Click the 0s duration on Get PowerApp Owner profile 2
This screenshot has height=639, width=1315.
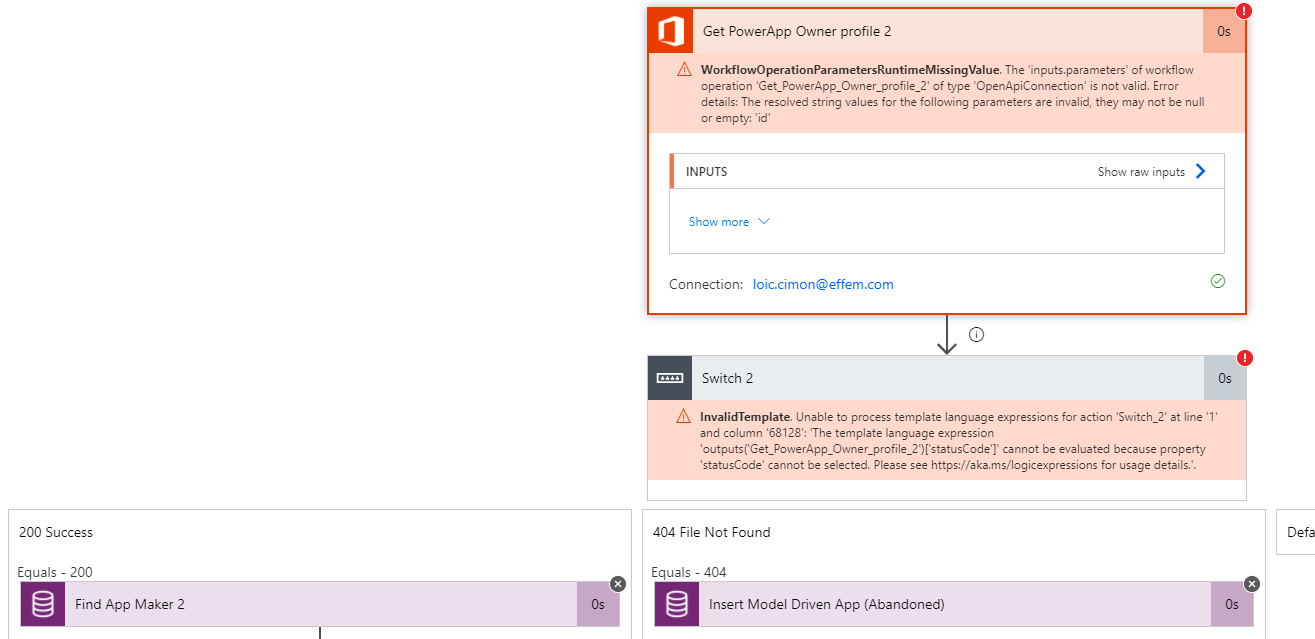(x=1224, y=31)
